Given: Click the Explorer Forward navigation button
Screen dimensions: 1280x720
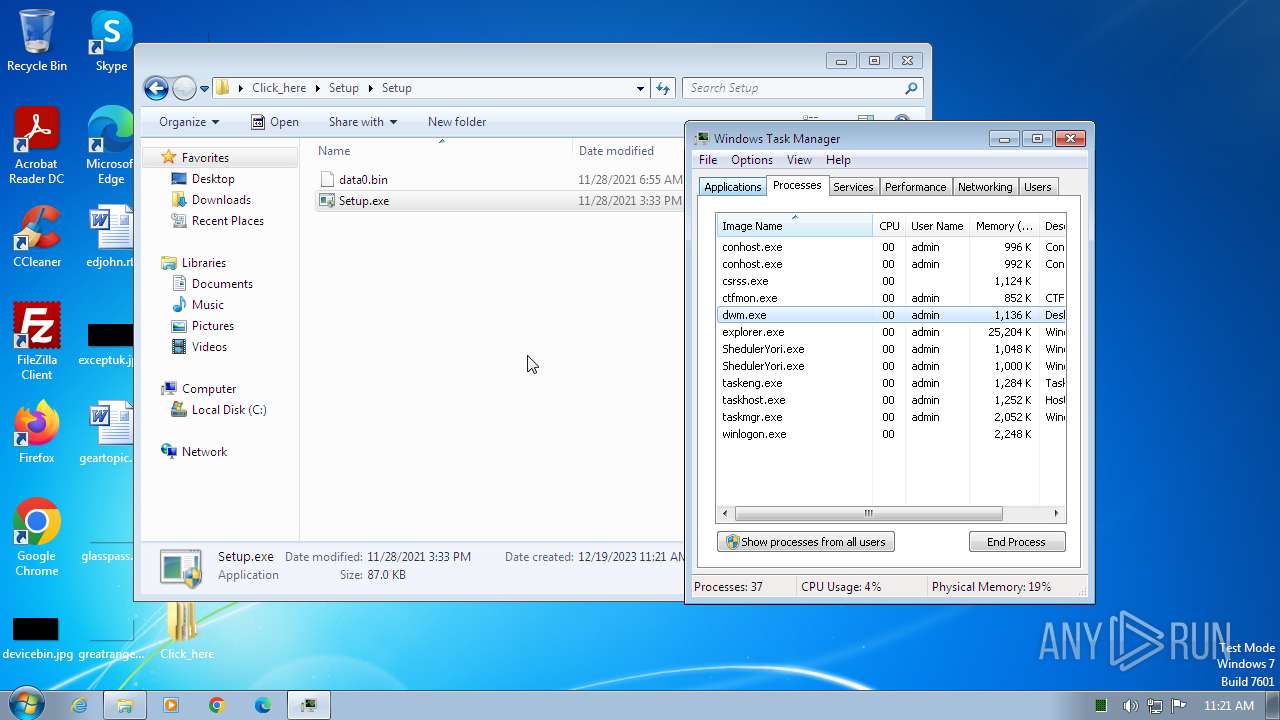Looking at the screenshot, I should (184, 88).
